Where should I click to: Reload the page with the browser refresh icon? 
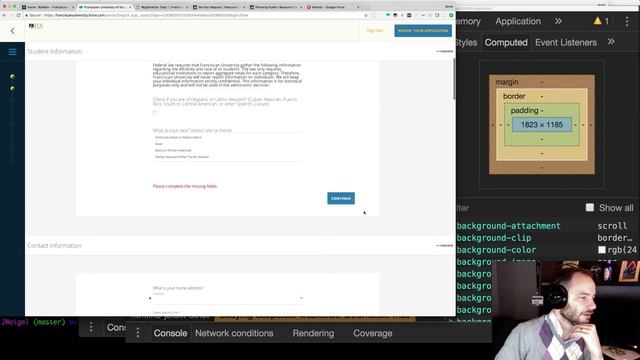(18, 15)
